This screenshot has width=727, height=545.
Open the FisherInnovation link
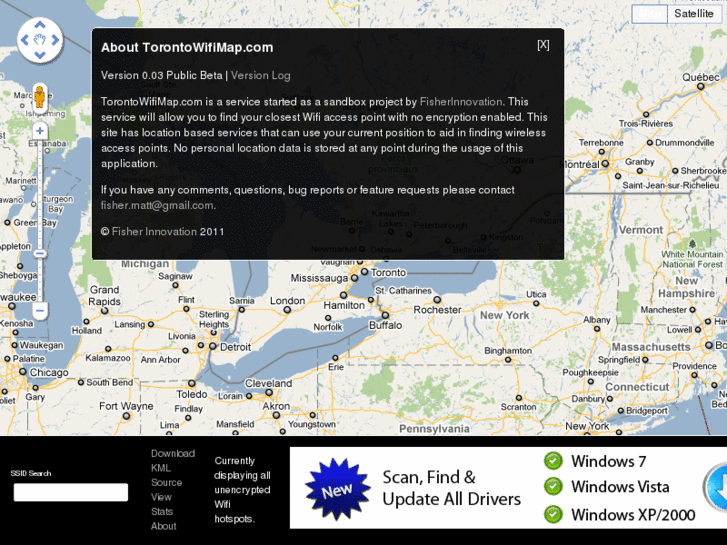tap(461, 102)
